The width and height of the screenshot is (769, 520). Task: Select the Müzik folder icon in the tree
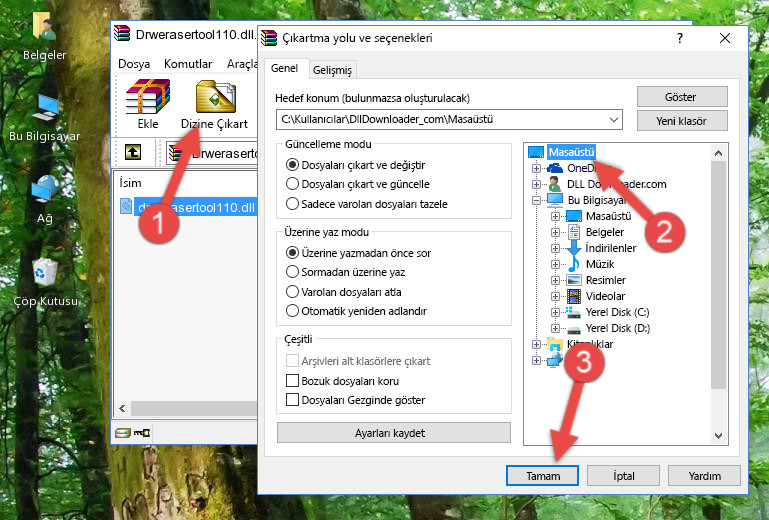pyautogui.click(x=573, y=264)
